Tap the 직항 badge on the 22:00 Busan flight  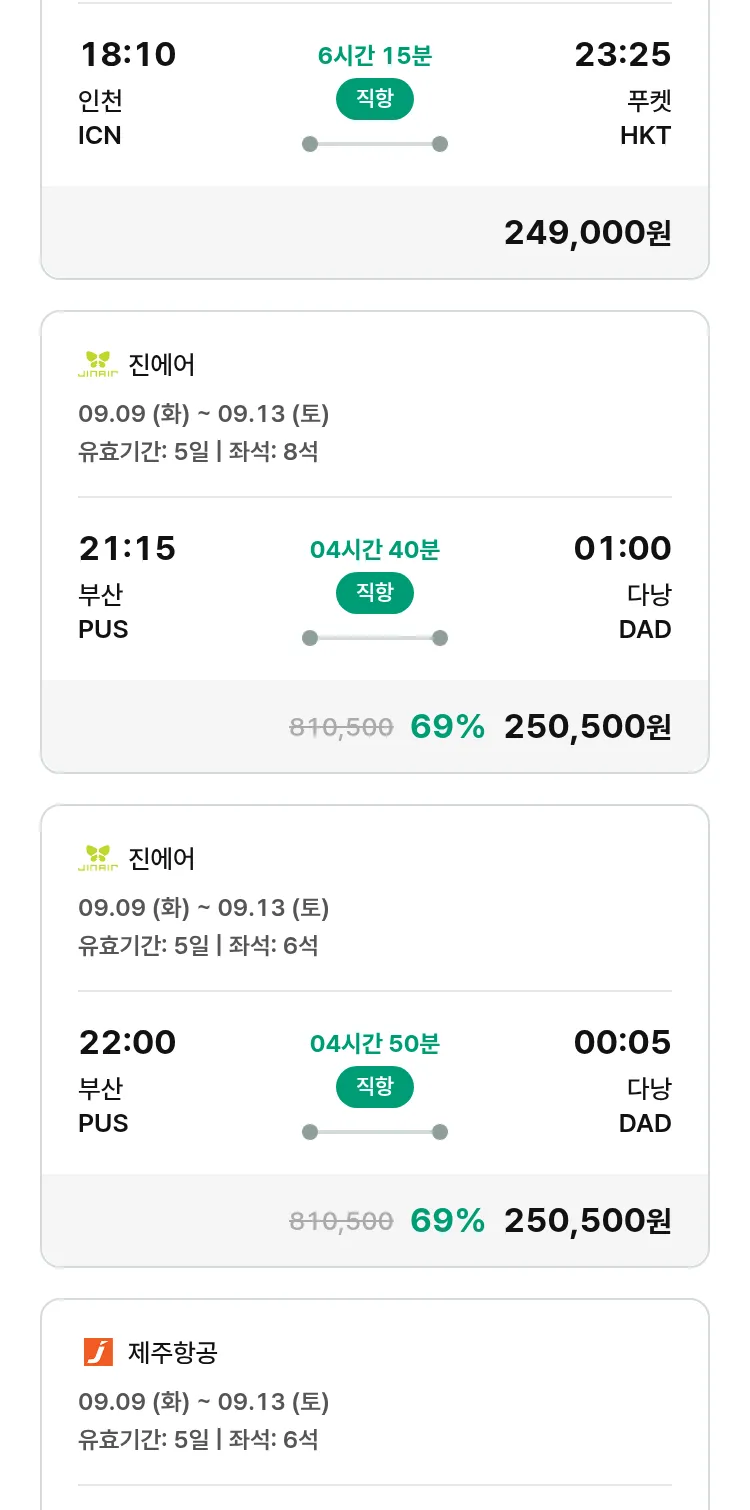tap(374, 1087)
